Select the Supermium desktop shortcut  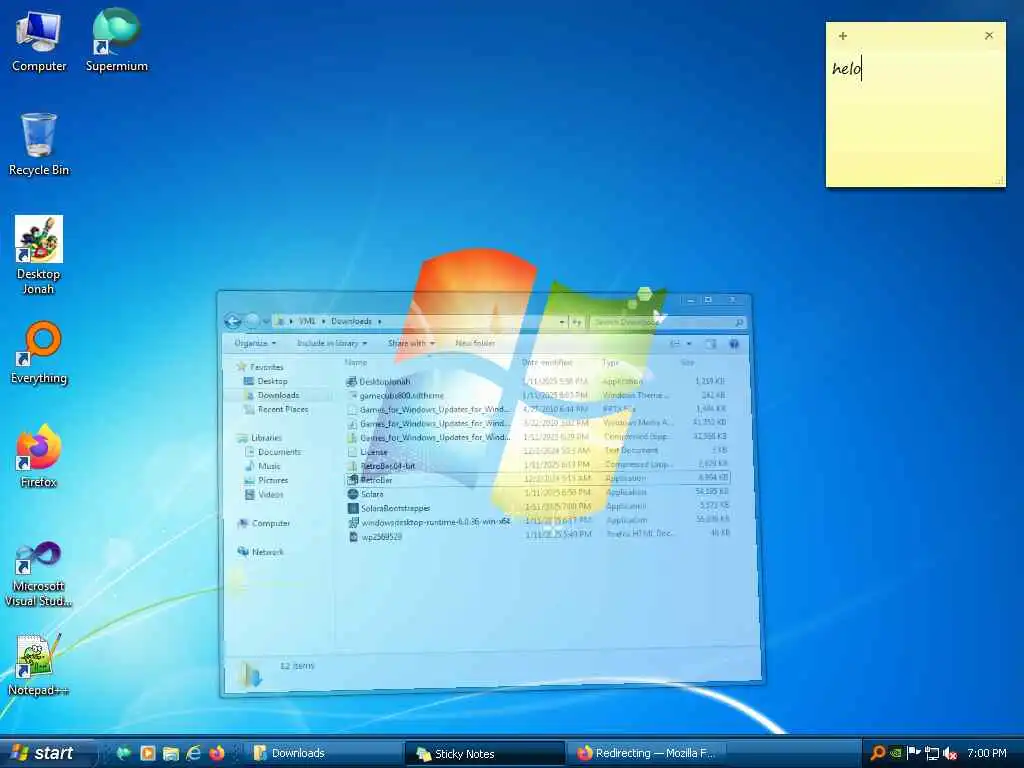point(116,40)
